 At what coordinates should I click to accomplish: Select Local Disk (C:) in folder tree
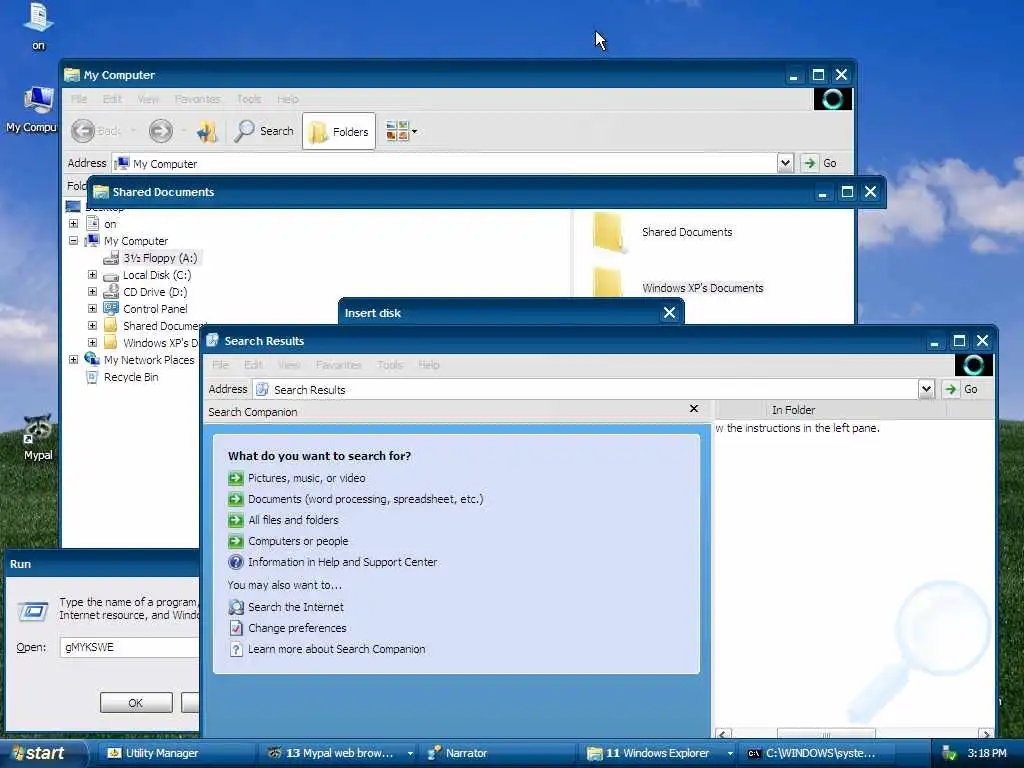(x=157, y=275)
